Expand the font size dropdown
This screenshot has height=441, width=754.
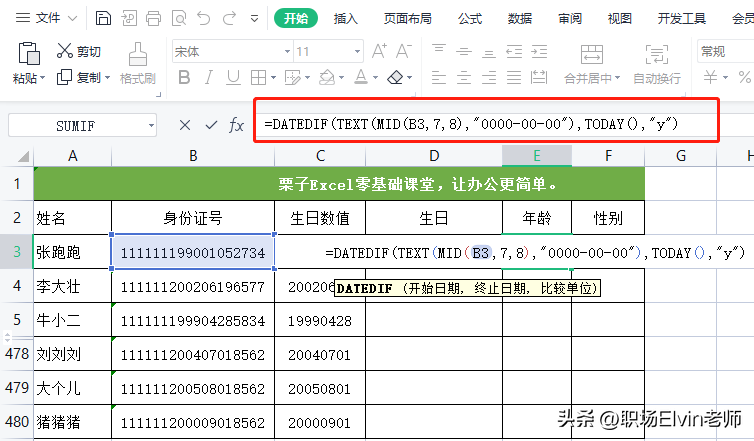(357, 51)
